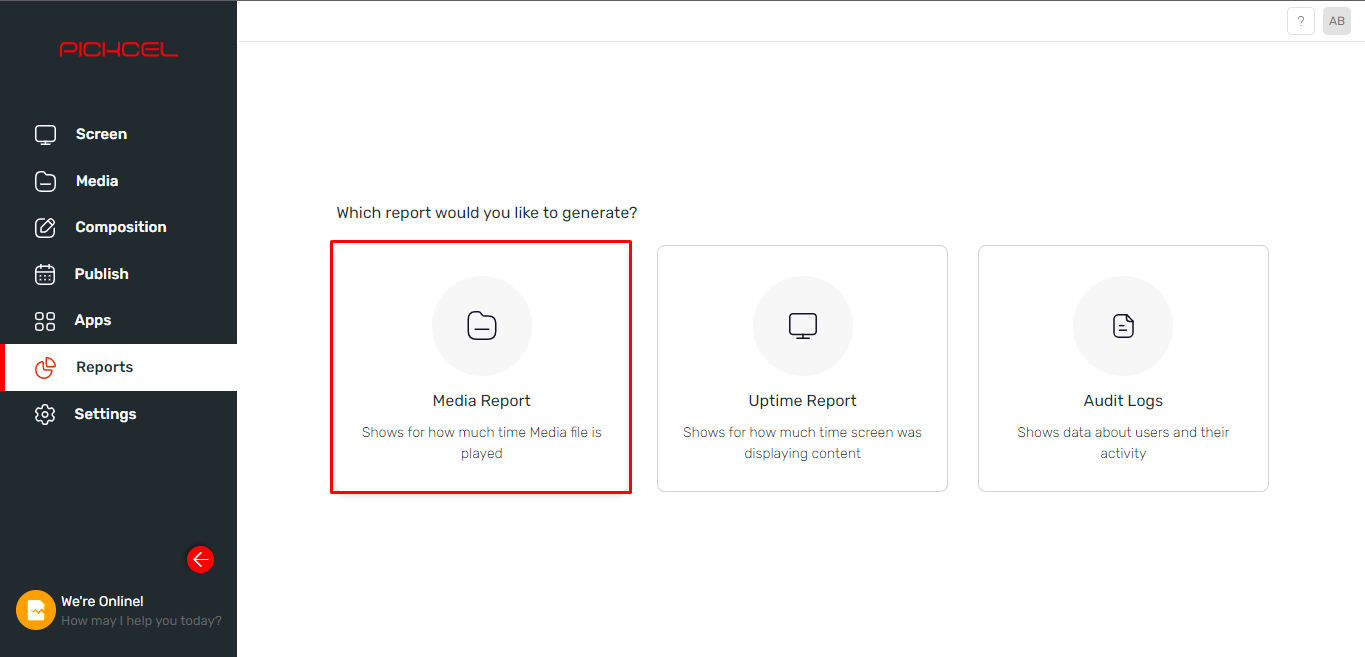
Task: Click the Pickcel logo
Action: tap(119, 47)
